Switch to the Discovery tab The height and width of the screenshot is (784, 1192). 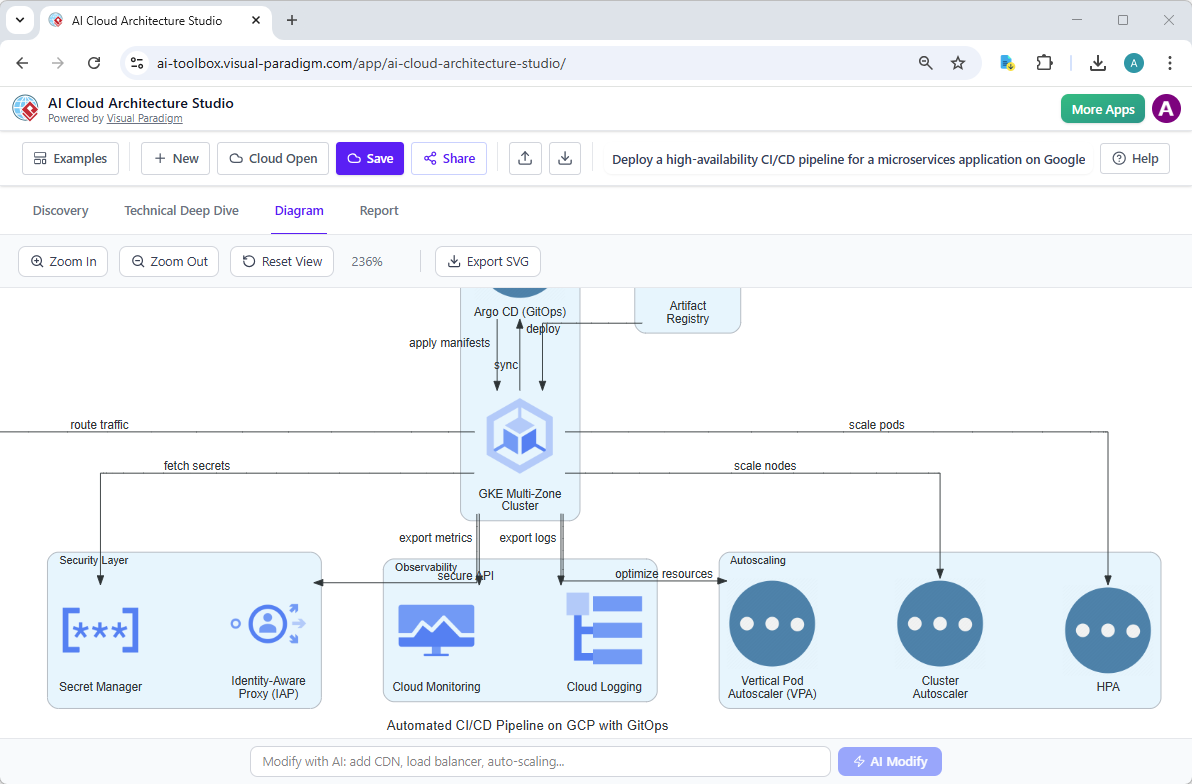[x=60, y=210]
